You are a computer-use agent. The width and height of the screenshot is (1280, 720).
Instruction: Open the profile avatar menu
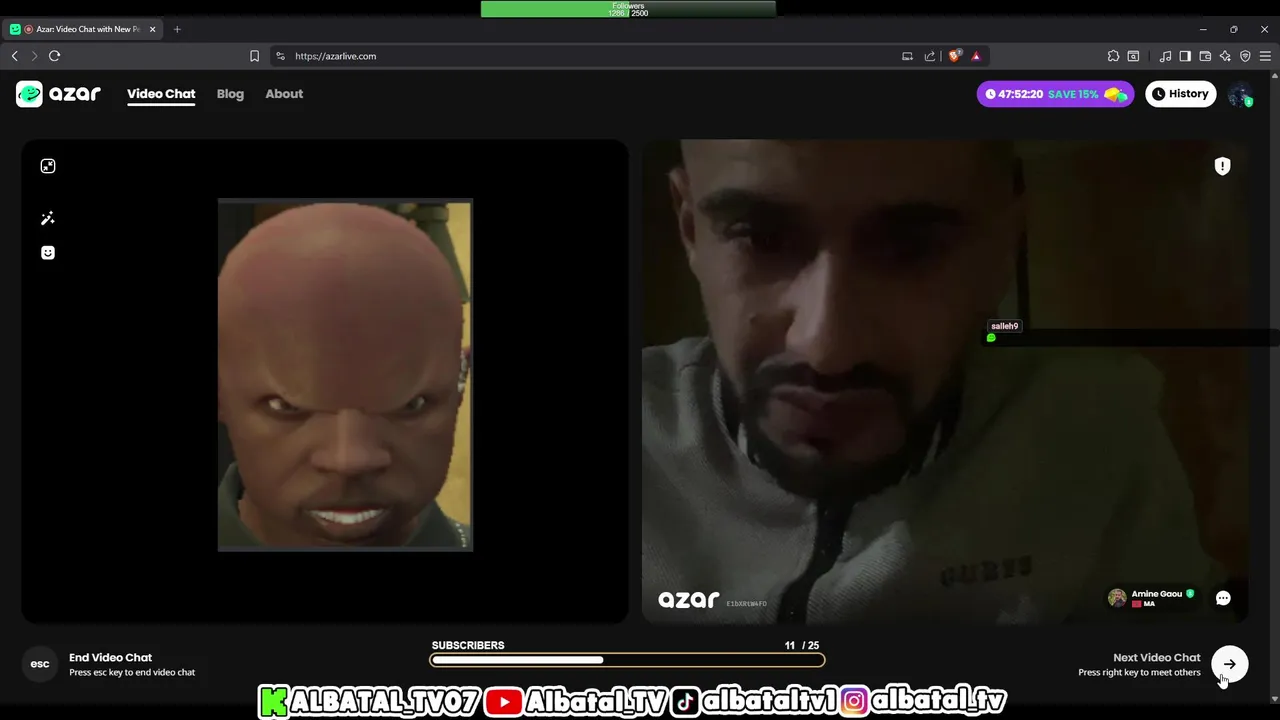[1240, 94]
